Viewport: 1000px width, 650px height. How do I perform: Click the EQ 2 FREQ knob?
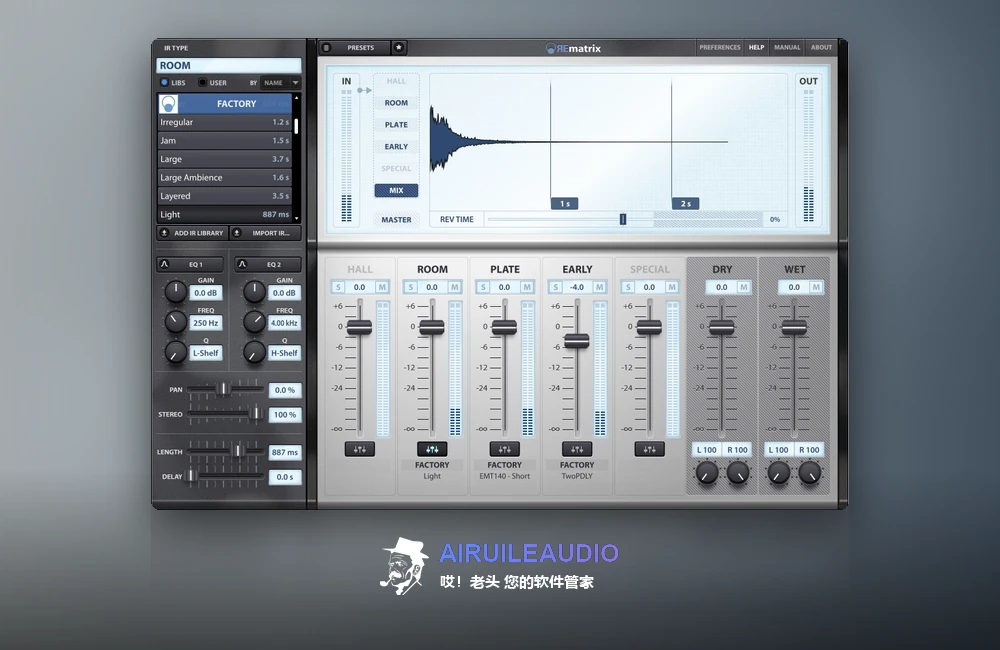click(254, 321)
